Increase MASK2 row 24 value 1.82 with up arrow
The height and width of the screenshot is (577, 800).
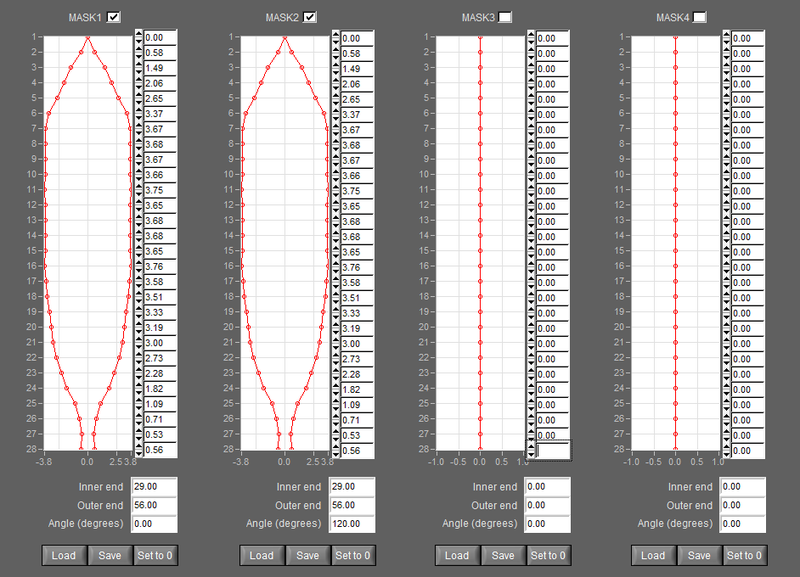click(x=336, y=386)
